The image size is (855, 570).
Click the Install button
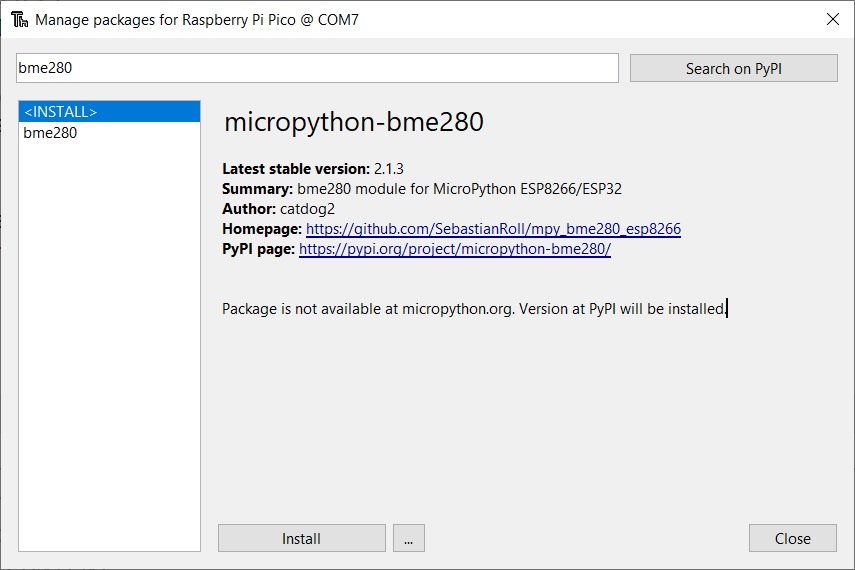(301, 538)
